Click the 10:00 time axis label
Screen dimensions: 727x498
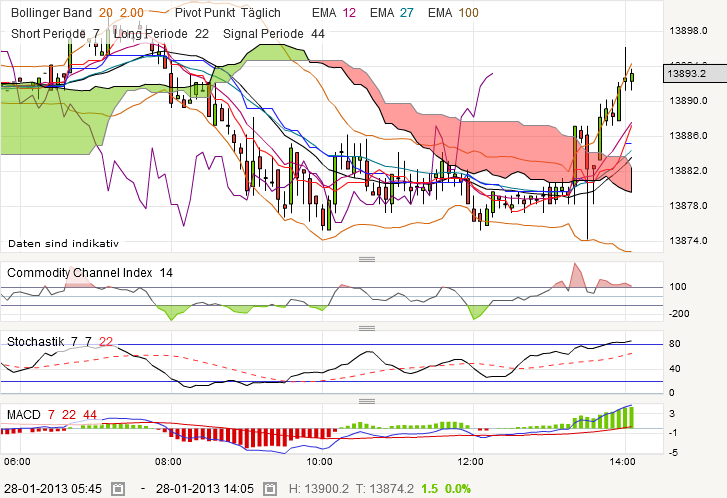point(319,462)
